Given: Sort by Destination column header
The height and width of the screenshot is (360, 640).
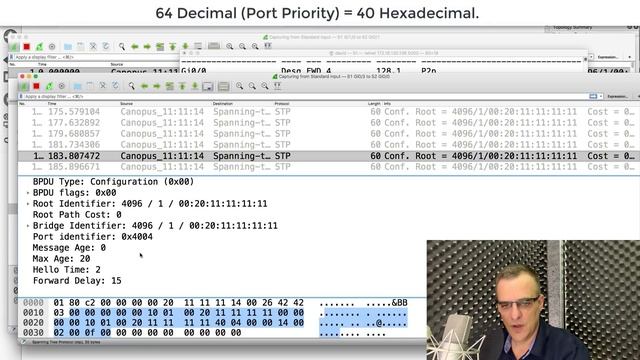Looking at the screenshot, I should tap(223, 104).
